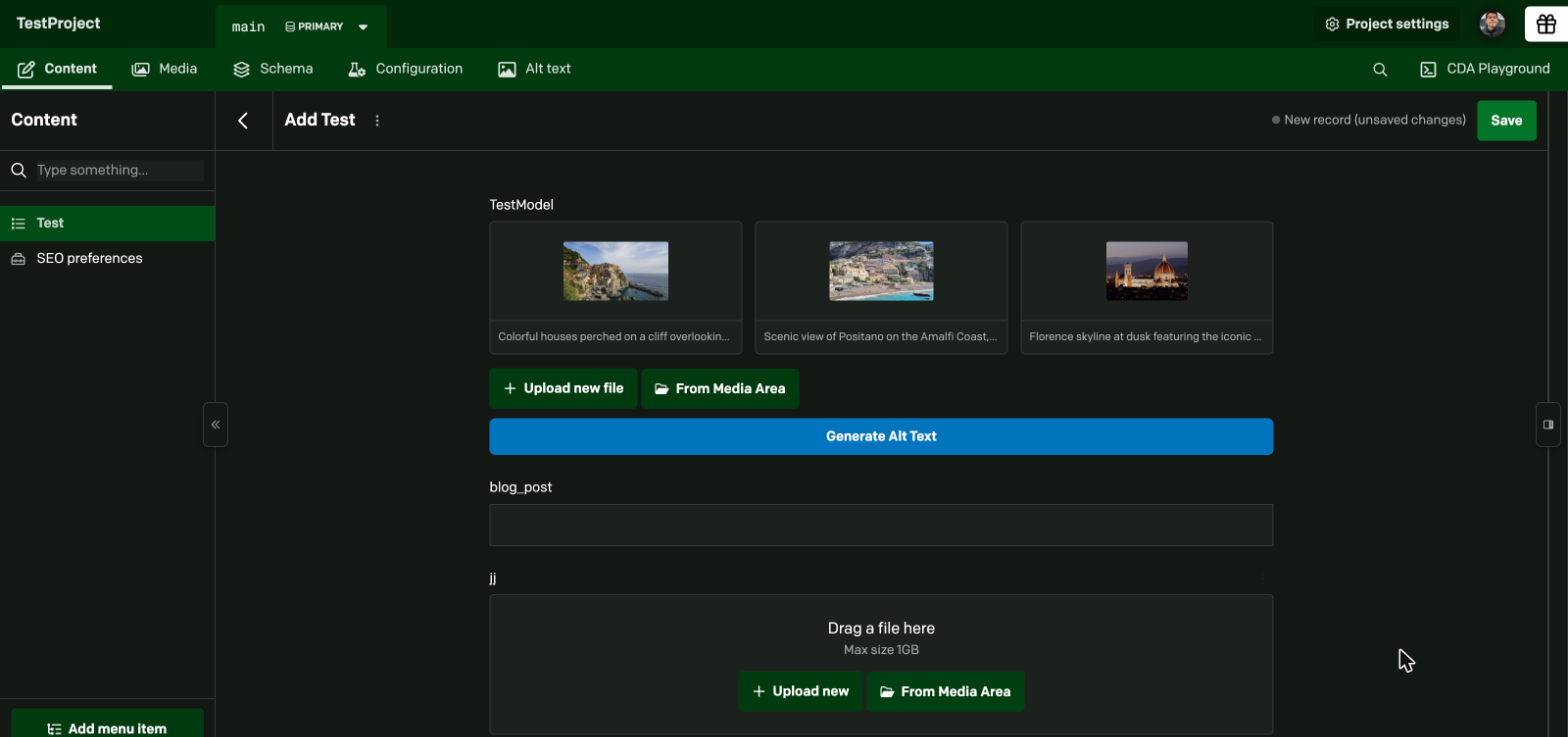
Task: Click the TestProject title
Action: (58, 23)
